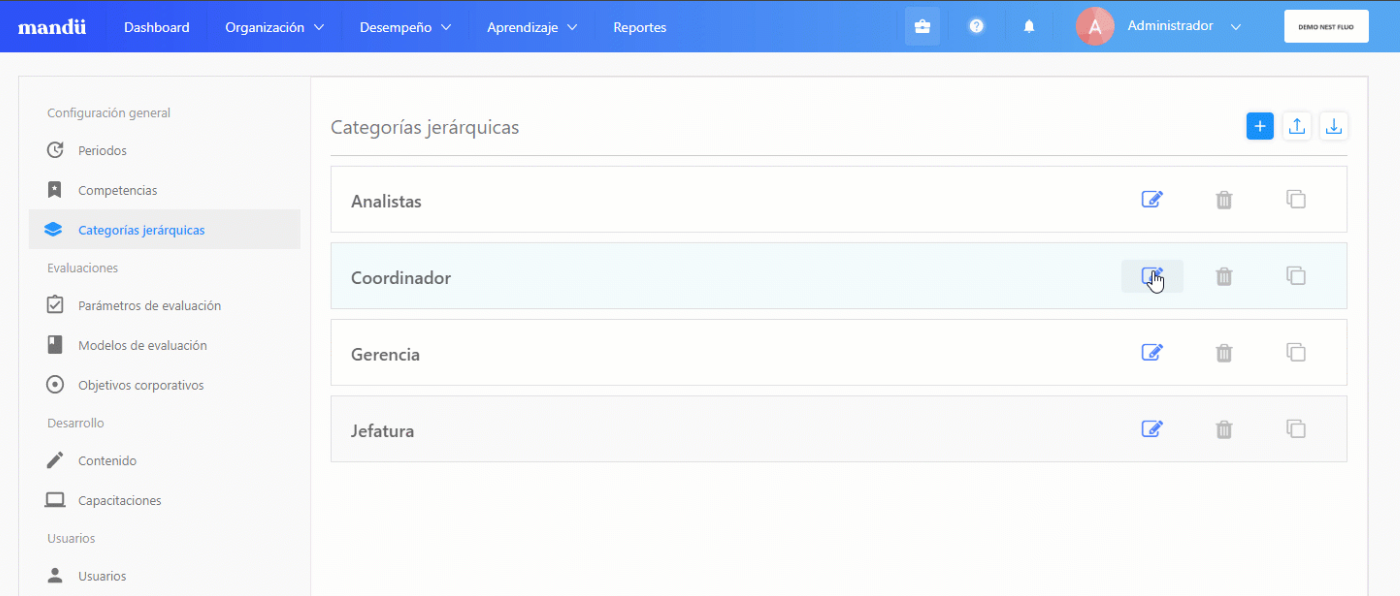Image resolution: width=1400 pixels, height=596 pixels.
Task: Click the Parámetros de evaluación clipboard icon
Action: click(x=55, y=305)
